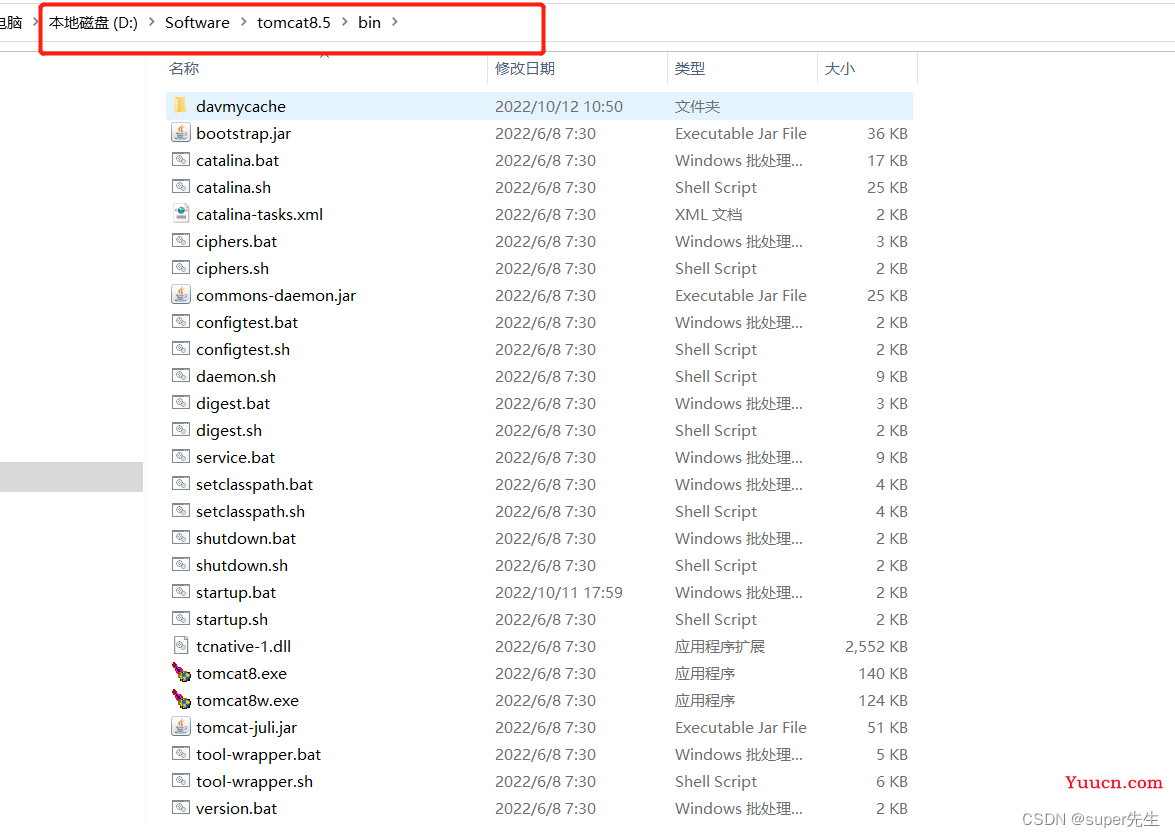Image resolution: width=1175 pixels, height=837 pixels.
Task: Select the catalina-tasks.xml file name
Action: pos(259,214)
